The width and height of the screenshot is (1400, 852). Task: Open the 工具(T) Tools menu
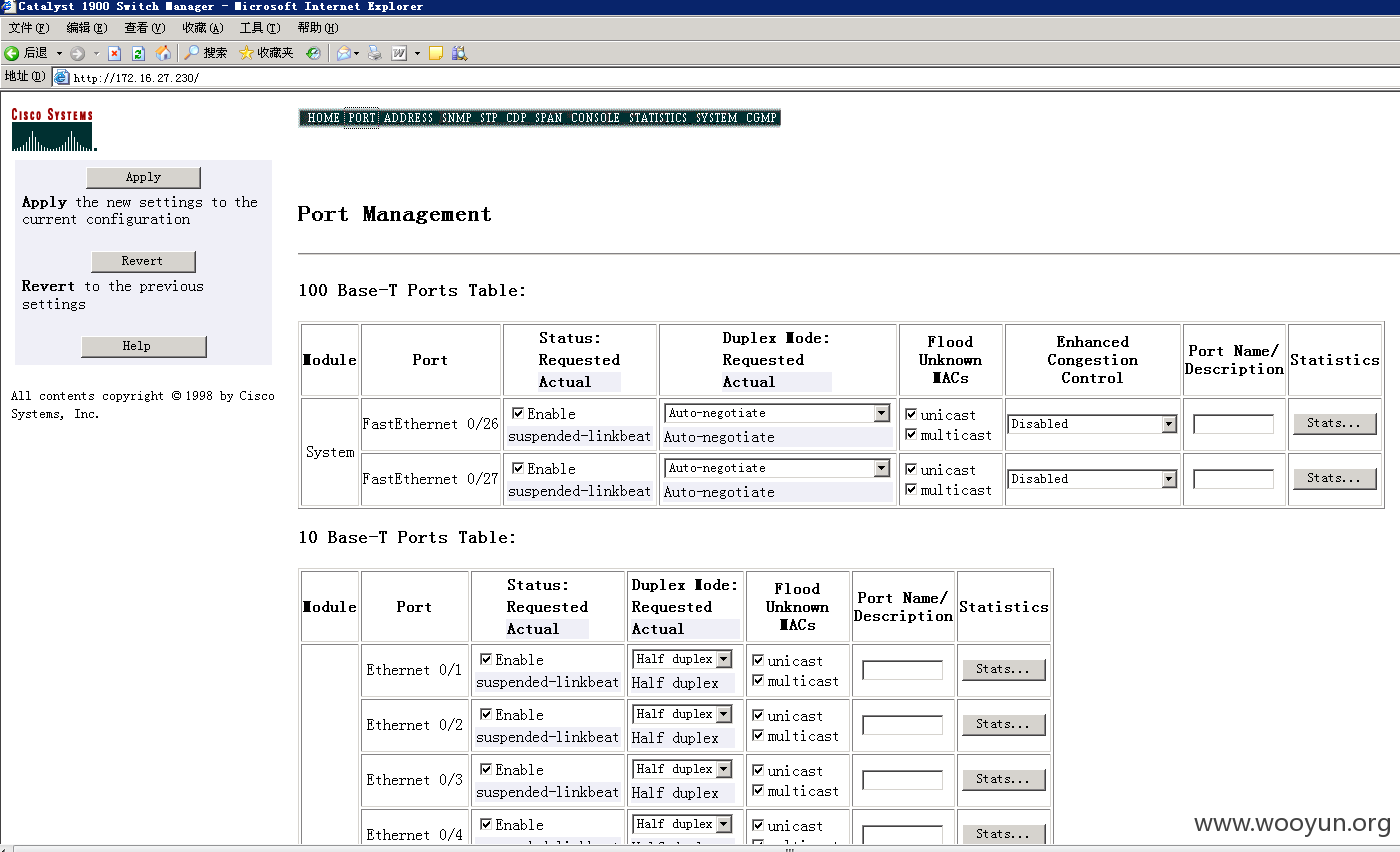259,28
